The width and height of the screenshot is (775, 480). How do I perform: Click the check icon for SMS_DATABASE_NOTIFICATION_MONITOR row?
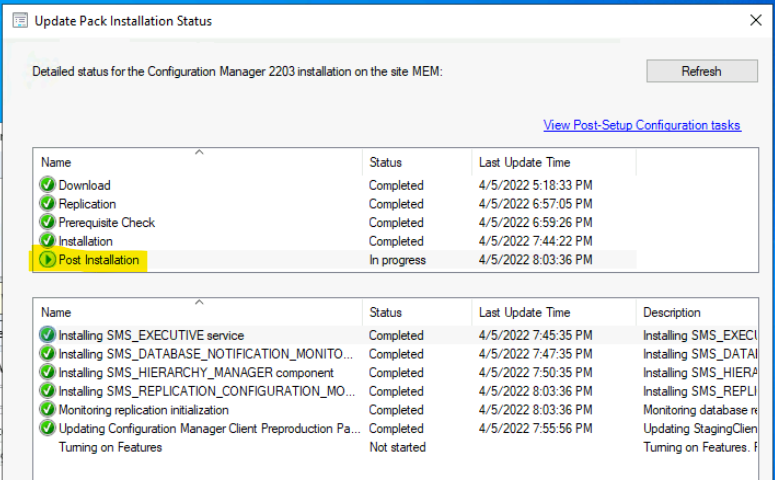[x=47, y=353]
